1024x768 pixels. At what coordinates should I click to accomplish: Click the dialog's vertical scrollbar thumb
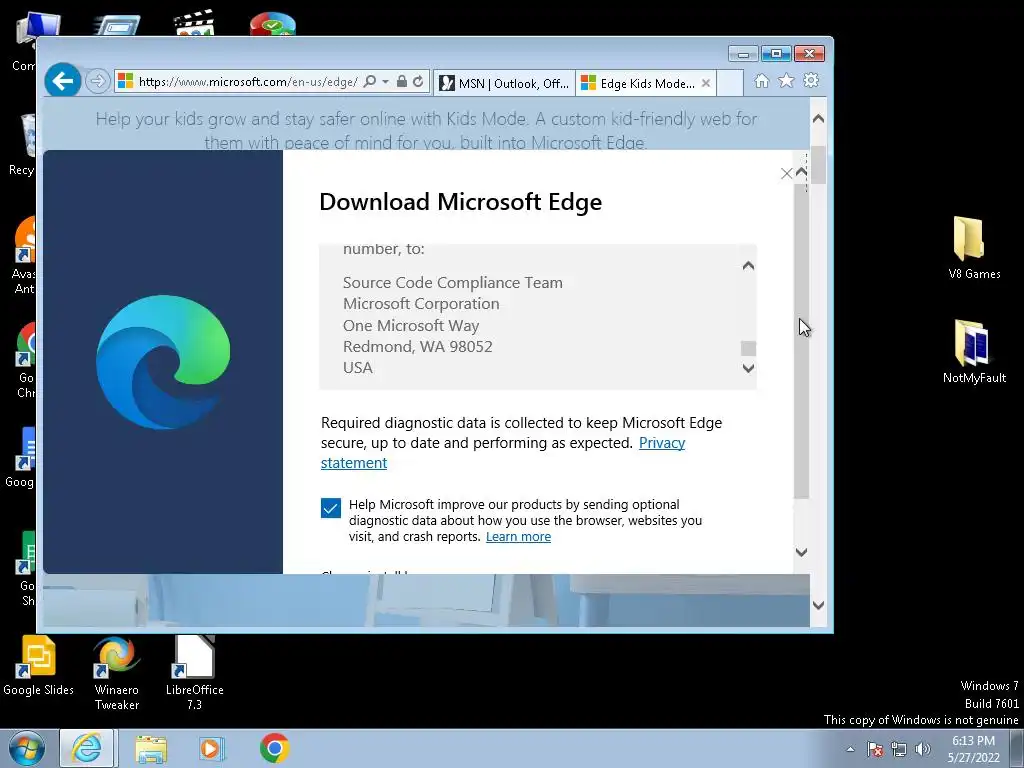pyautogui.click(x=801, y=341)
